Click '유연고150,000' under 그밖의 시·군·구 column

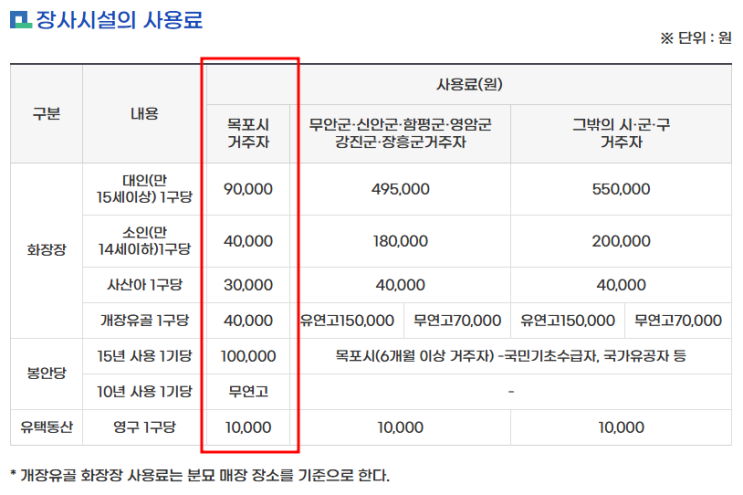point(568,321)
